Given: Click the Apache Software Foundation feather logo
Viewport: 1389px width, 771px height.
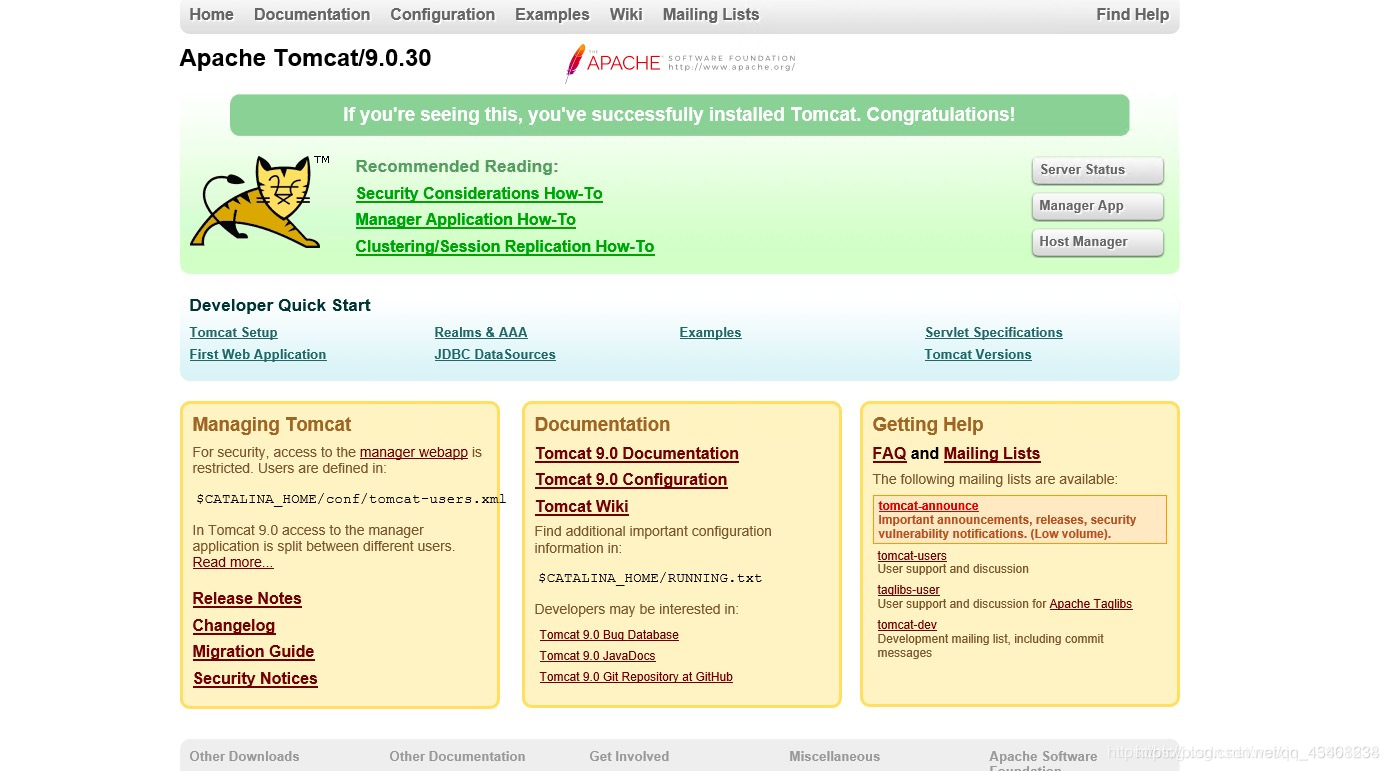Looking at the screenshot, I should 680,63.
